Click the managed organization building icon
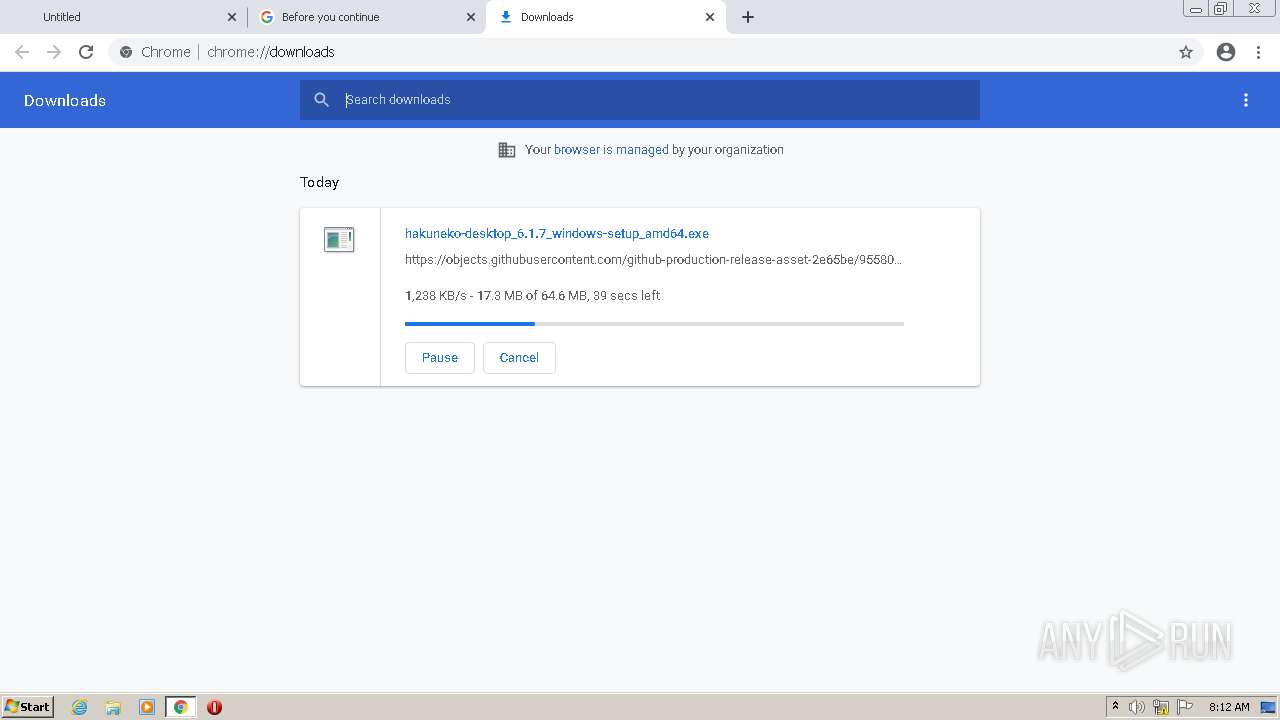This screenshot has height=720, width=1280. [x=507, y=150]
